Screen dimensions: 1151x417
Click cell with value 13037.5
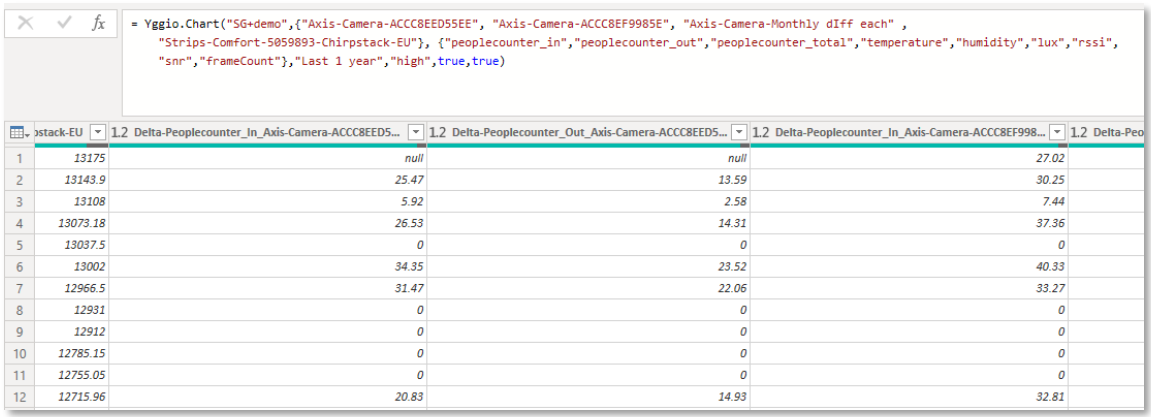(x=72, y=245)
